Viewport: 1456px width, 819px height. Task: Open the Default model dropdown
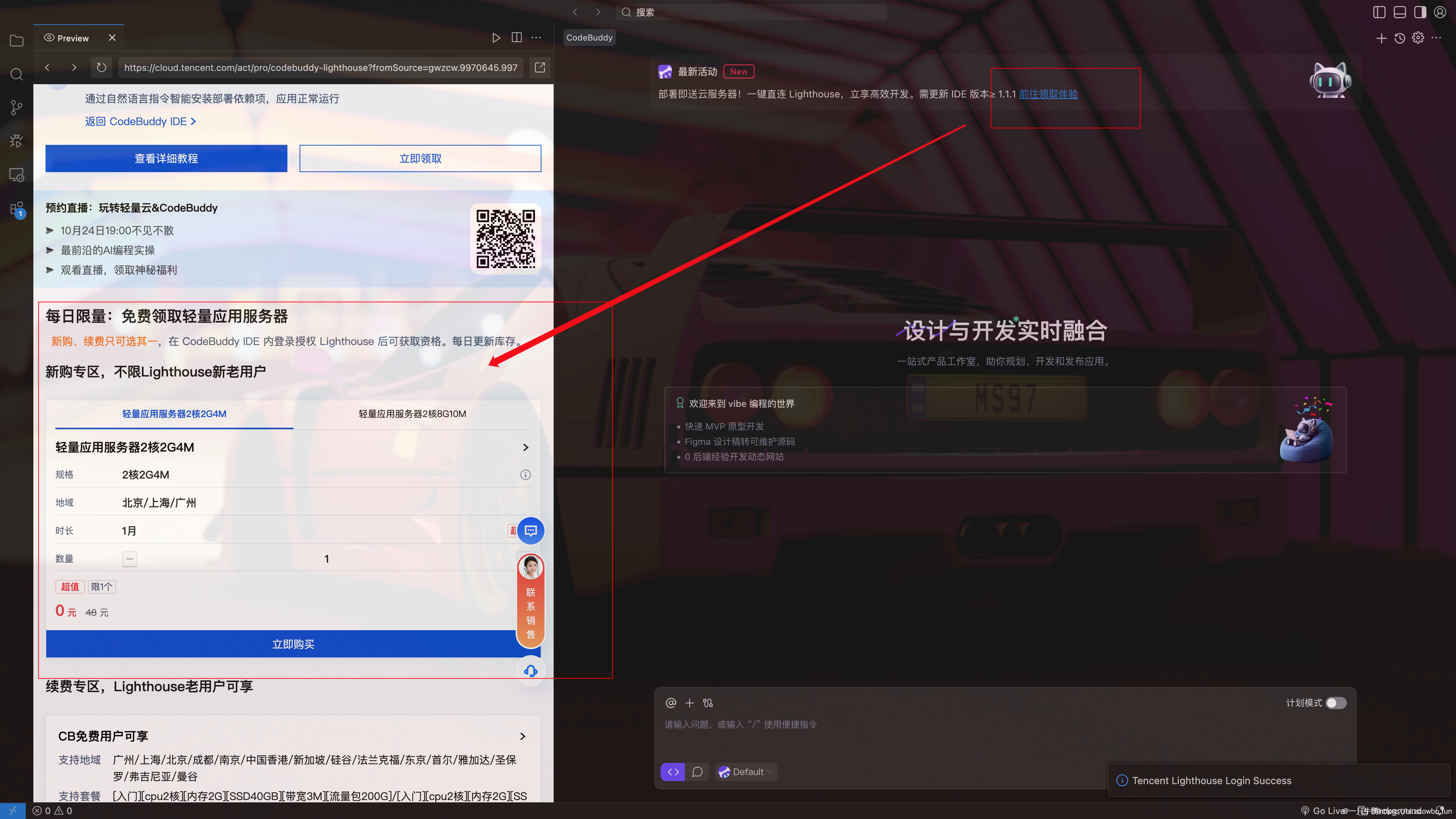coord(745,772)
